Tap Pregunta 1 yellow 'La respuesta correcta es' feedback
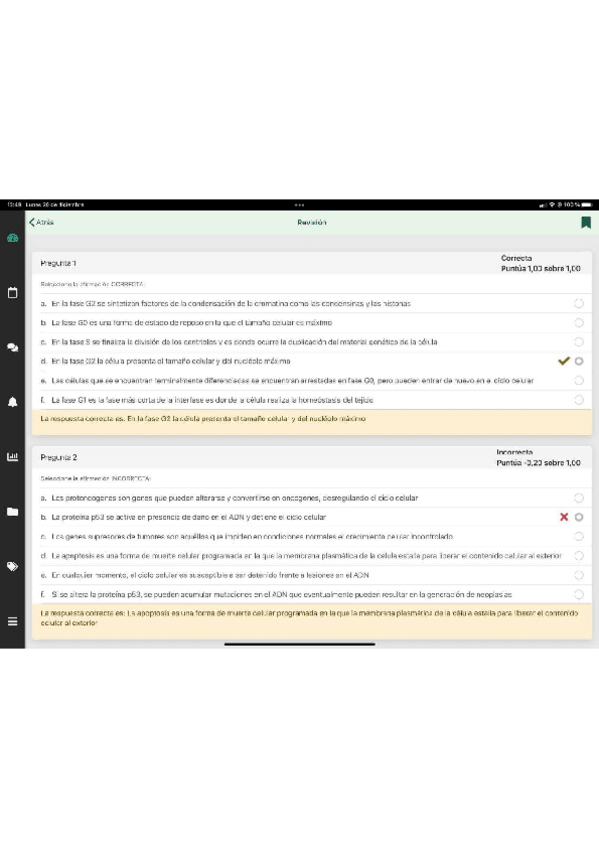The width and height of the screenshot is (599, 848). pyautogui.click(x=312, y=422)
